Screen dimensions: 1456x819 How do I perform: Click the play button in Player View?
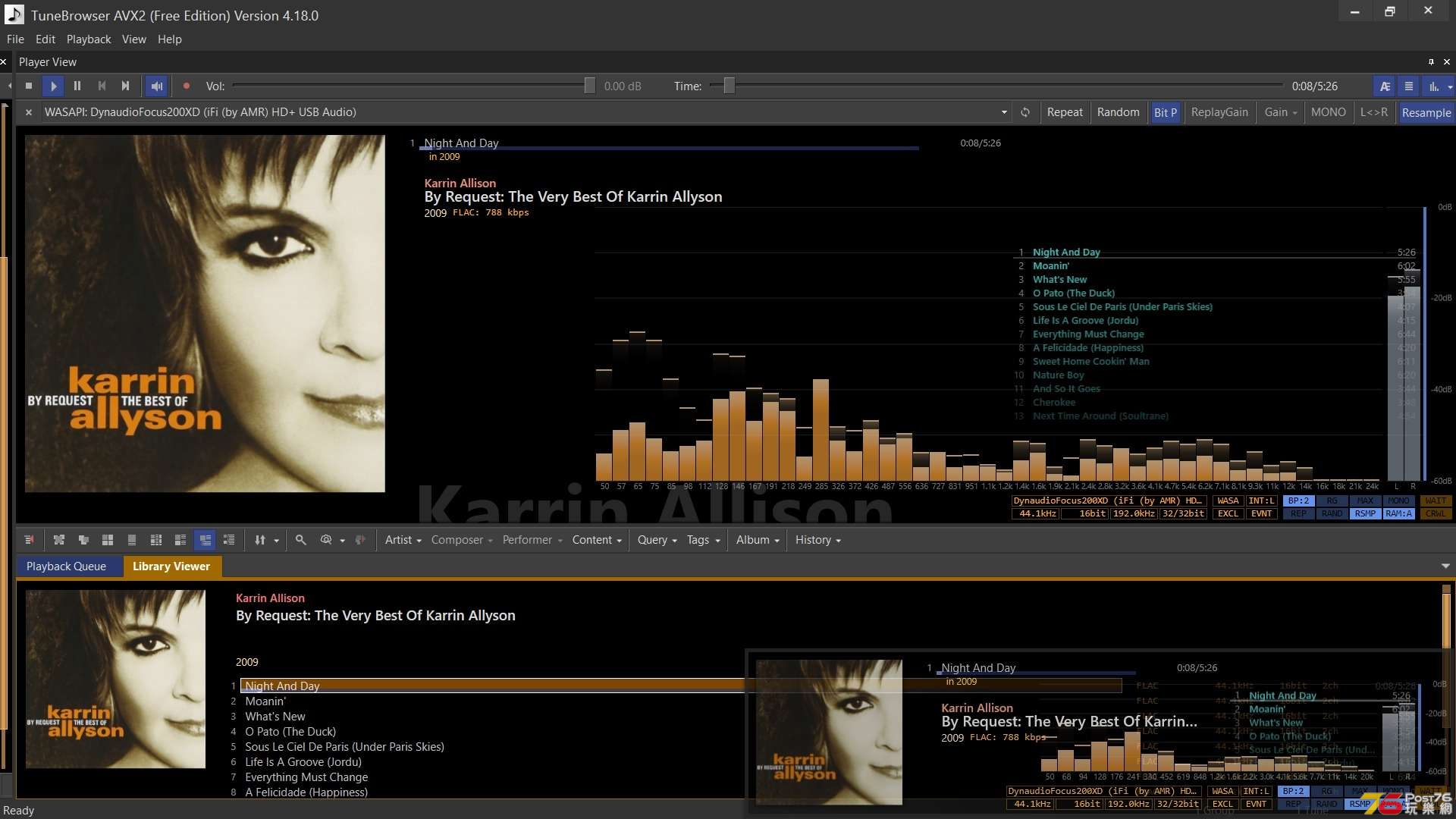pyautogui.click(x=53, y=86)
